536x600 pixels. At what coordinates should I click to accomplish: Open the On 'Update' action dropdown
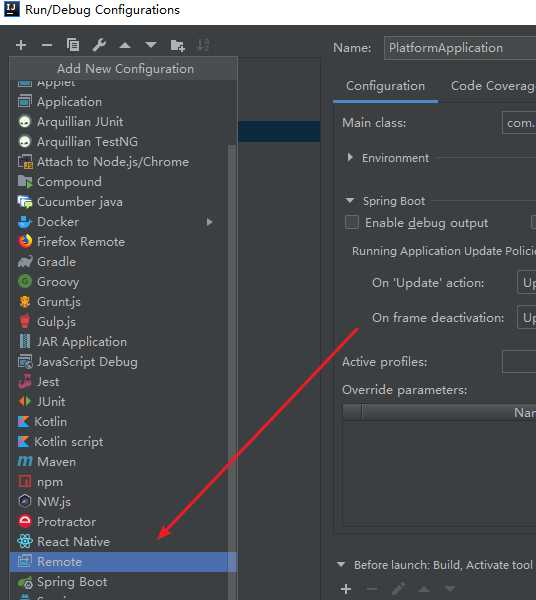coord(526,282)
